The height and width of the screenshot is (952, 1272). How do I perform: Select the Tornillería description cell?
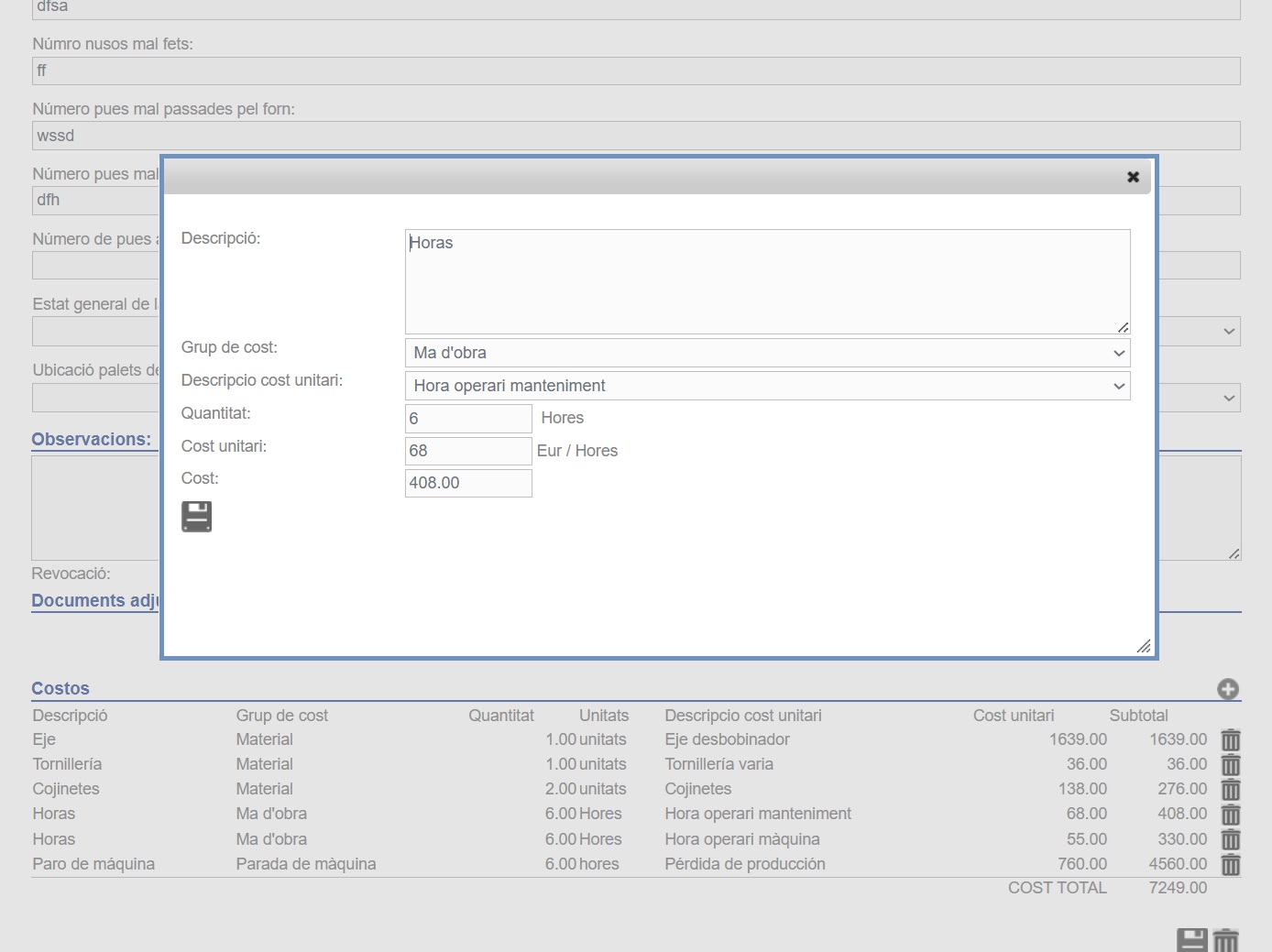pos(67,764)
